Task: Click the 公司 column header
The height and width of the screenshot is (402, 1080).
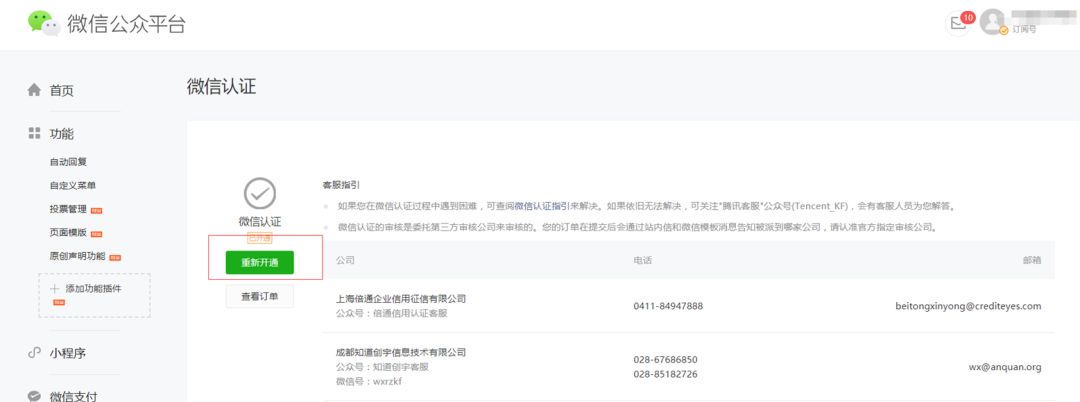Action: pyautogui.click(x=345, y=261)
